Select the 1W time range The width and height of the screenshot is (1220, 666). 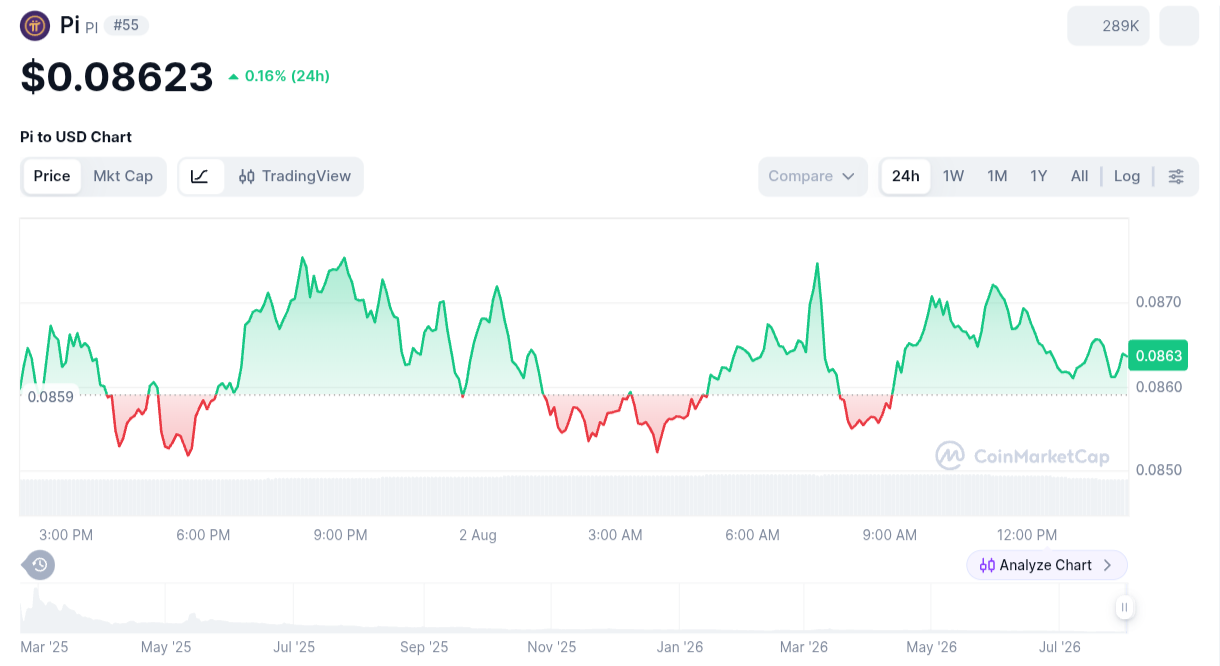pos(953,176)
